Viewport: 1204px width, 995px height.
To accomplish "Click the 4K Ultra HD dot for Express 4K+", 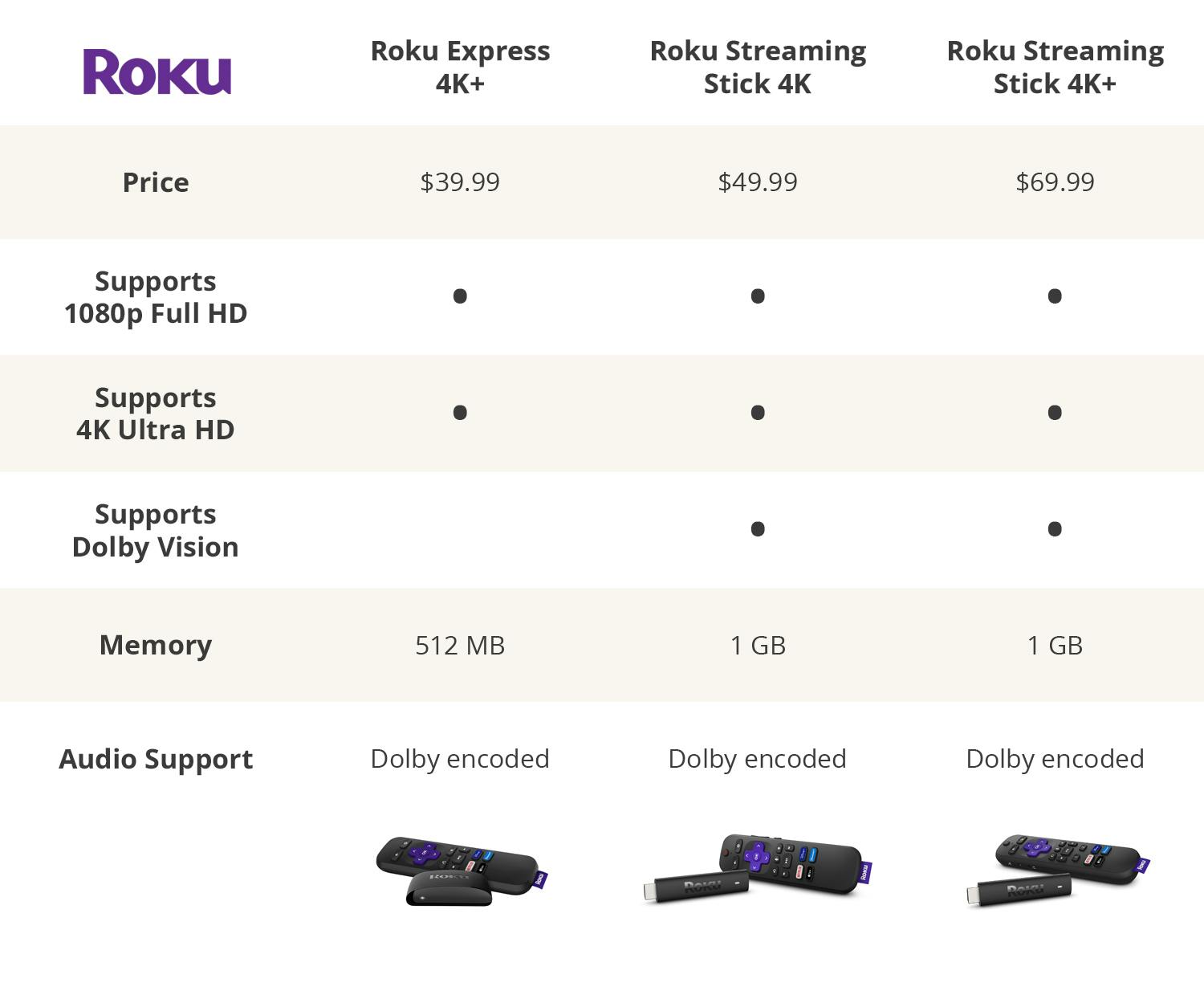I will (x=460, y=413).
